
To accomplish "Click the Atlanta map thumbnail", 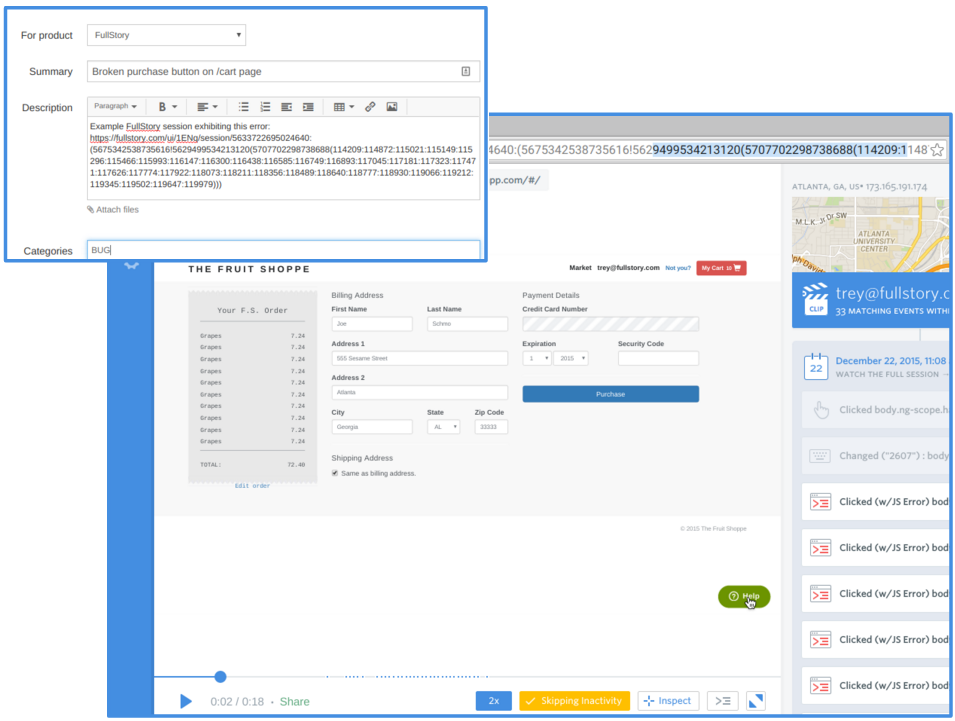I will pyautogui.click(x=870, y=234).
